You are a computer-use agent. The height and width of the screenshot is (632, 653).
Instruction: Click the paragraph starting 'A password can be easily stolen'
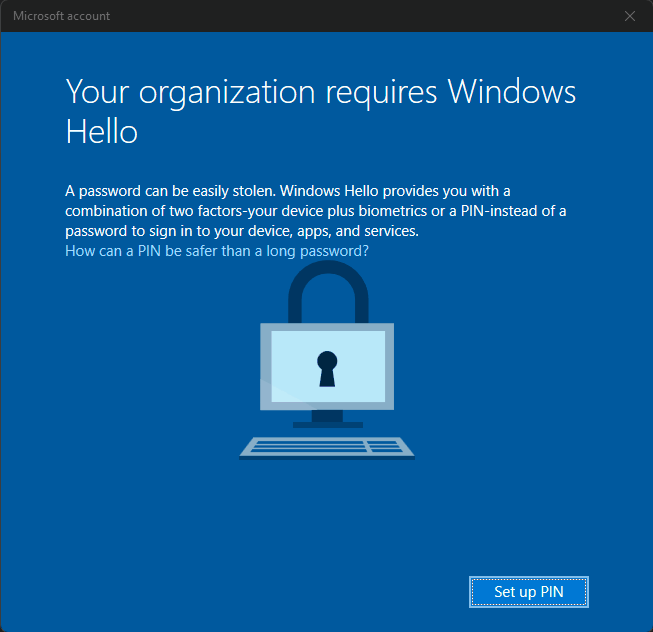(x=316, y=211)
